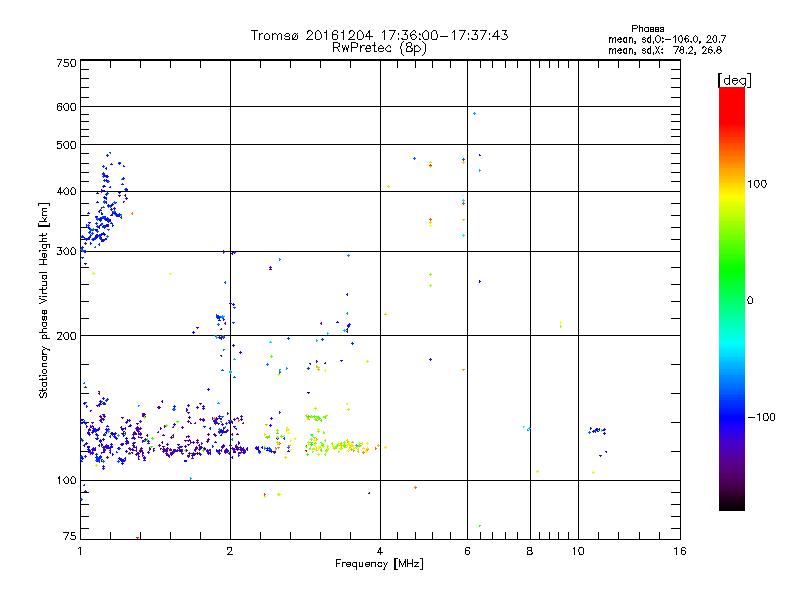The image size is (800, 600).
Task: Click the colorbar tick label '0'
Action: [x=749, y=301]
